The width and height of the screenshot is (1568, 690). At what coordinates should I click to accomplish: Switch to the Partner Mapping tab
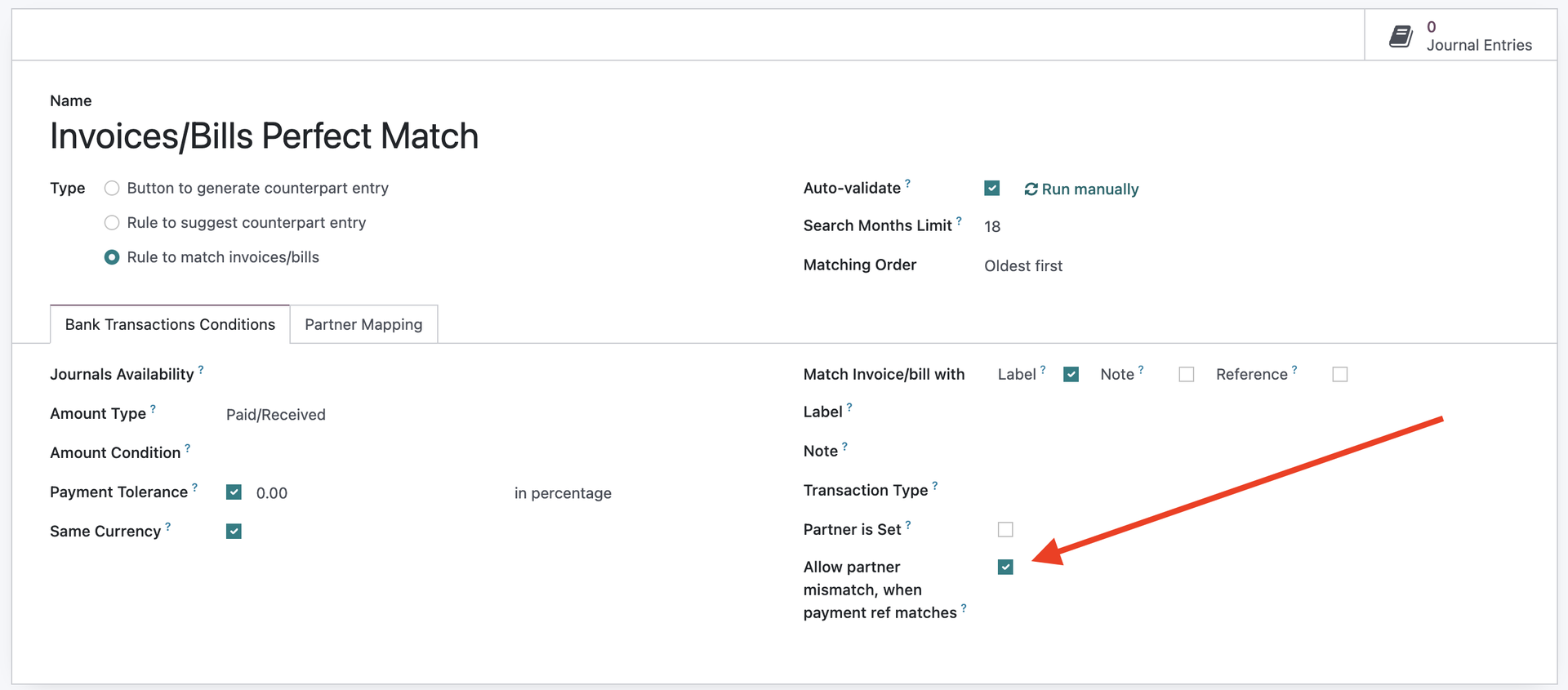coord(363,325)
